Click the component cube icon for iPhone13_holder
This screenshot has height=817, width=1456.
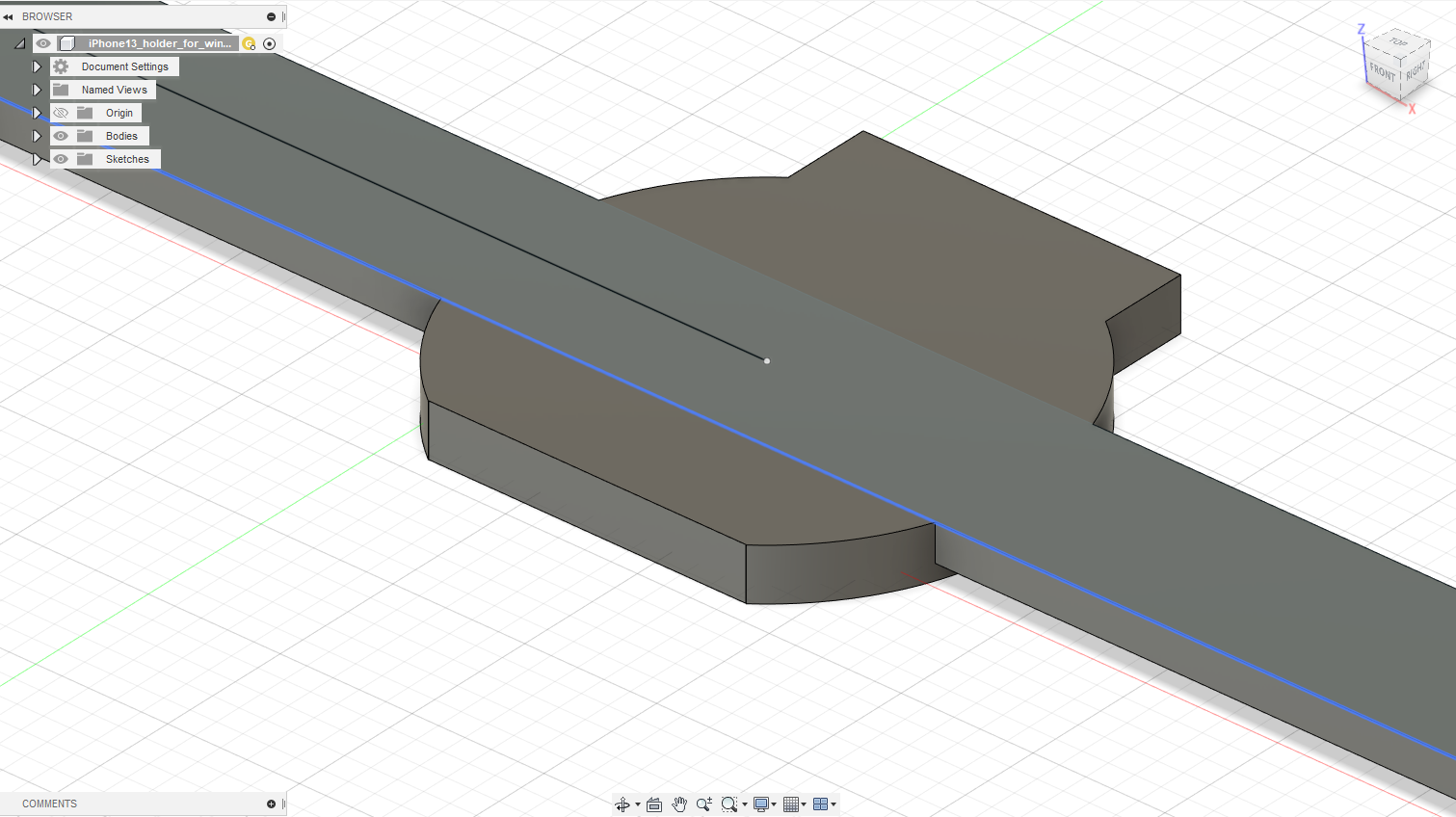tap(67, 43)
